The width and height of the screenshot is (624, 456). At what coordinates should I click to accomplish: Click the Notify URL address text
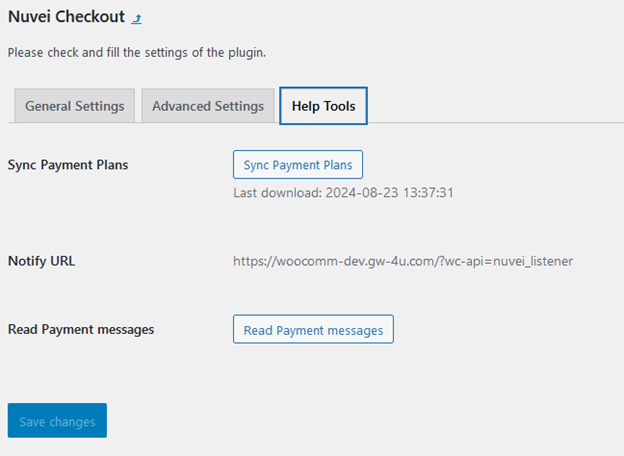[x=403, y=261]
